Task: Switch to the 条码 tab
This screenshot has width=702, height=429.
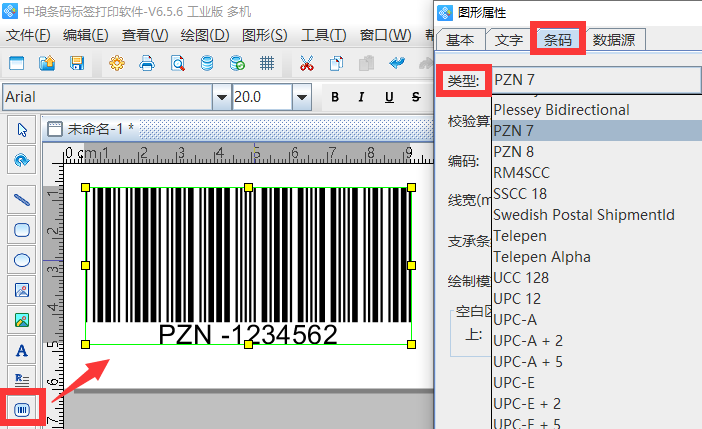Action: coord(558,40)
